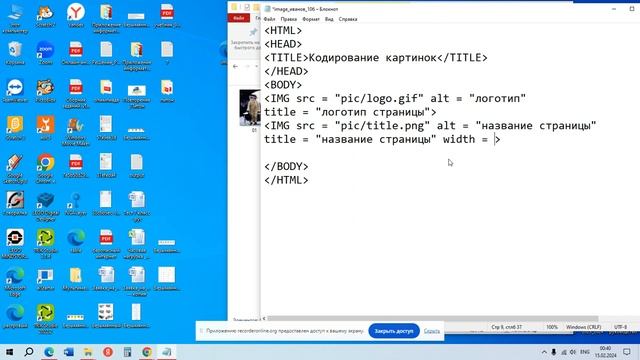Image resolution: width=640 pixels, height=360 pixels.
Task: Place cursor in the <HTML> opening line
Action: point(283,31)
